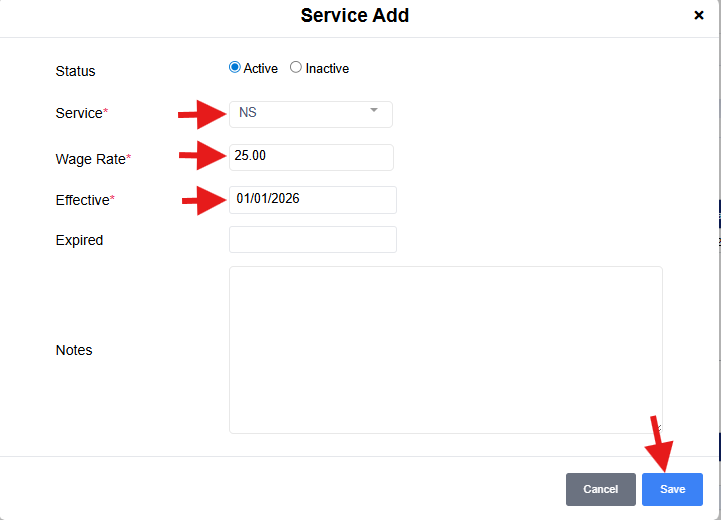Select the Inactive status radio button
Viewport: 721px width, 520px height.
296,68
